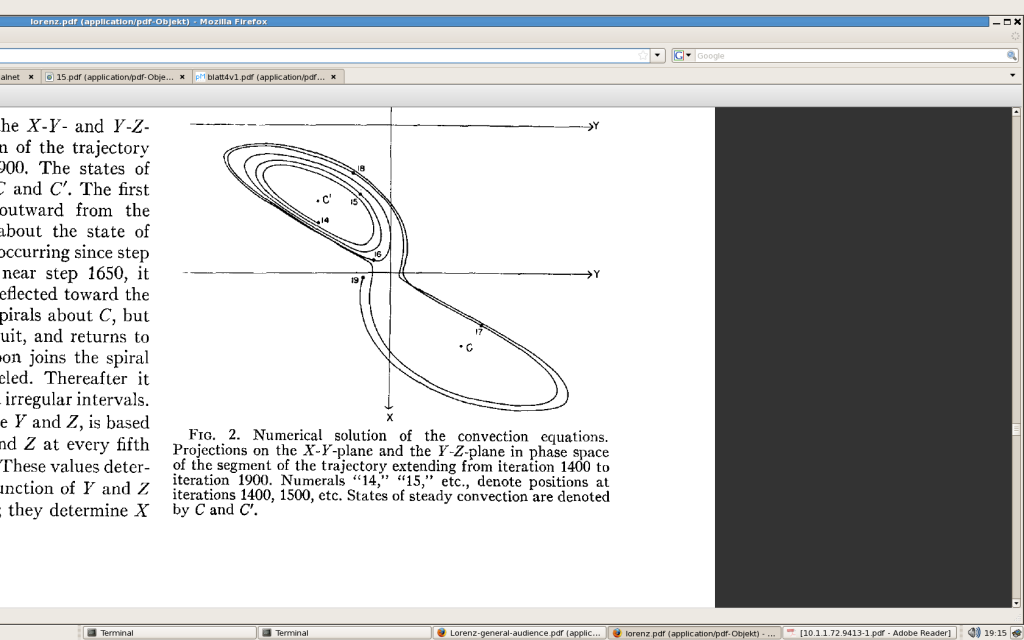Open the list all tabs dropdown
Screen dimensions: 1024x640
click(x=1012, y=76)
